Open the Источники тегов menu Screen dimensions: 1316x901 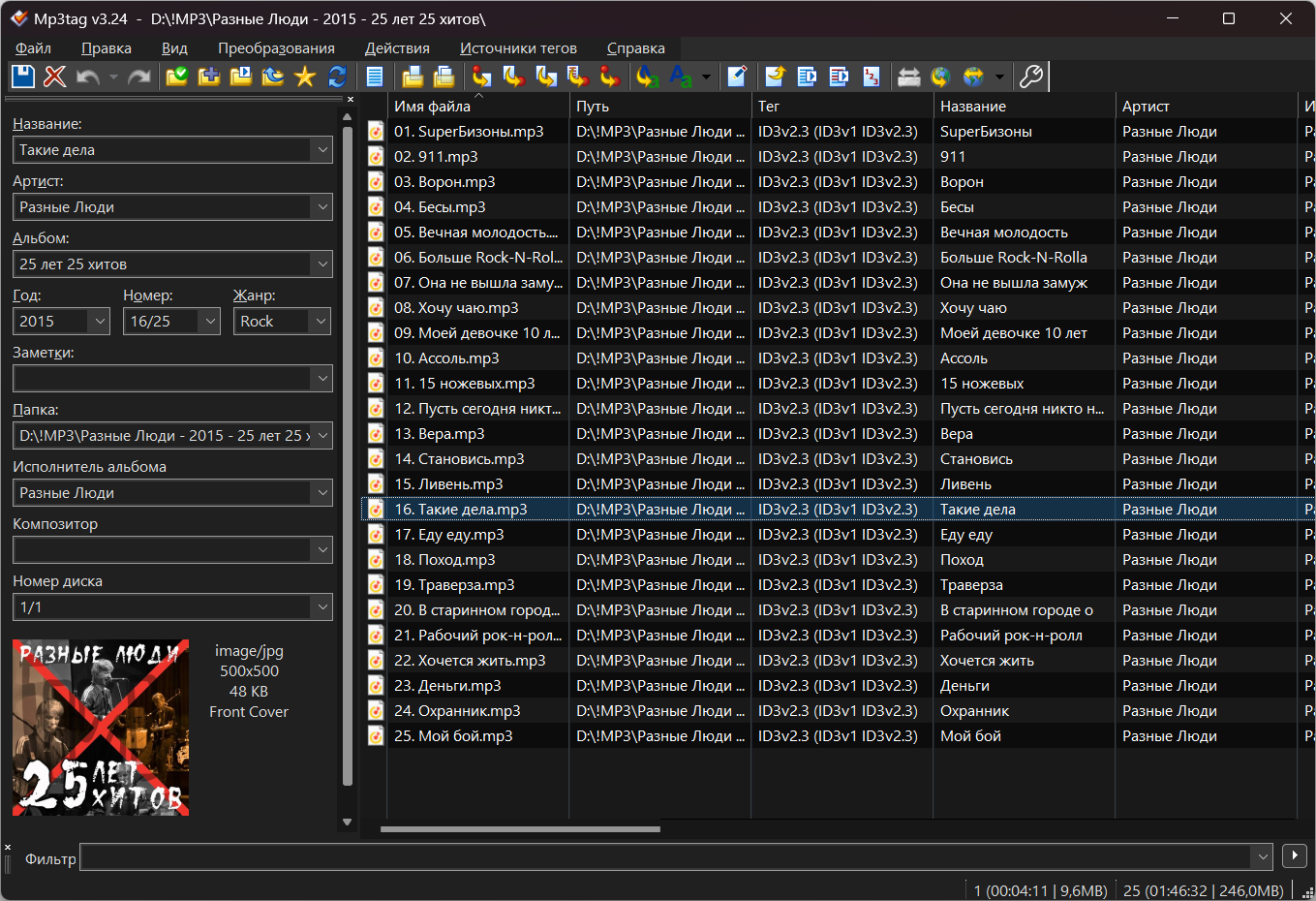[518, 48]
